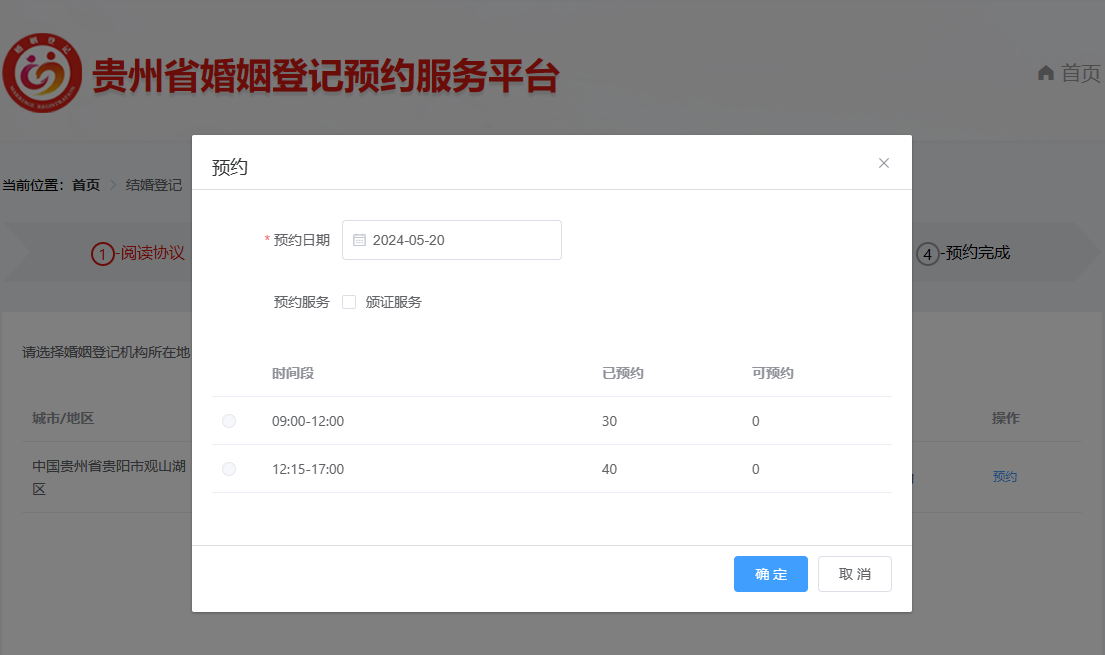
Task: Click the 结婚登记 breadcrumb item
Action: 154,185
